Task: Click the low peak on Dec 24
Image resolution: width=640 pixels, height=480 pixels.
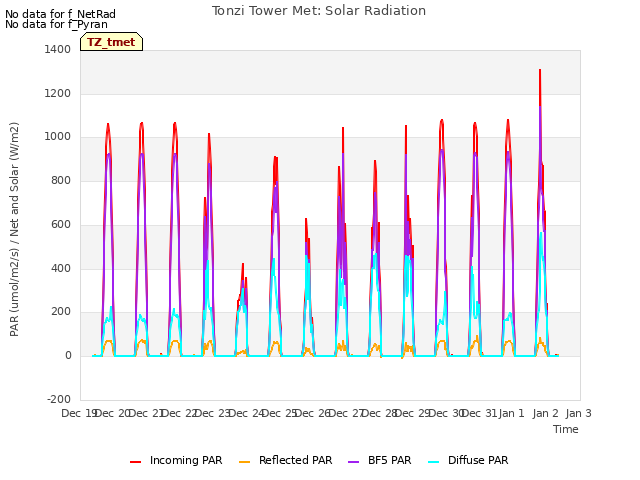Action: click(x=243, y=264)
